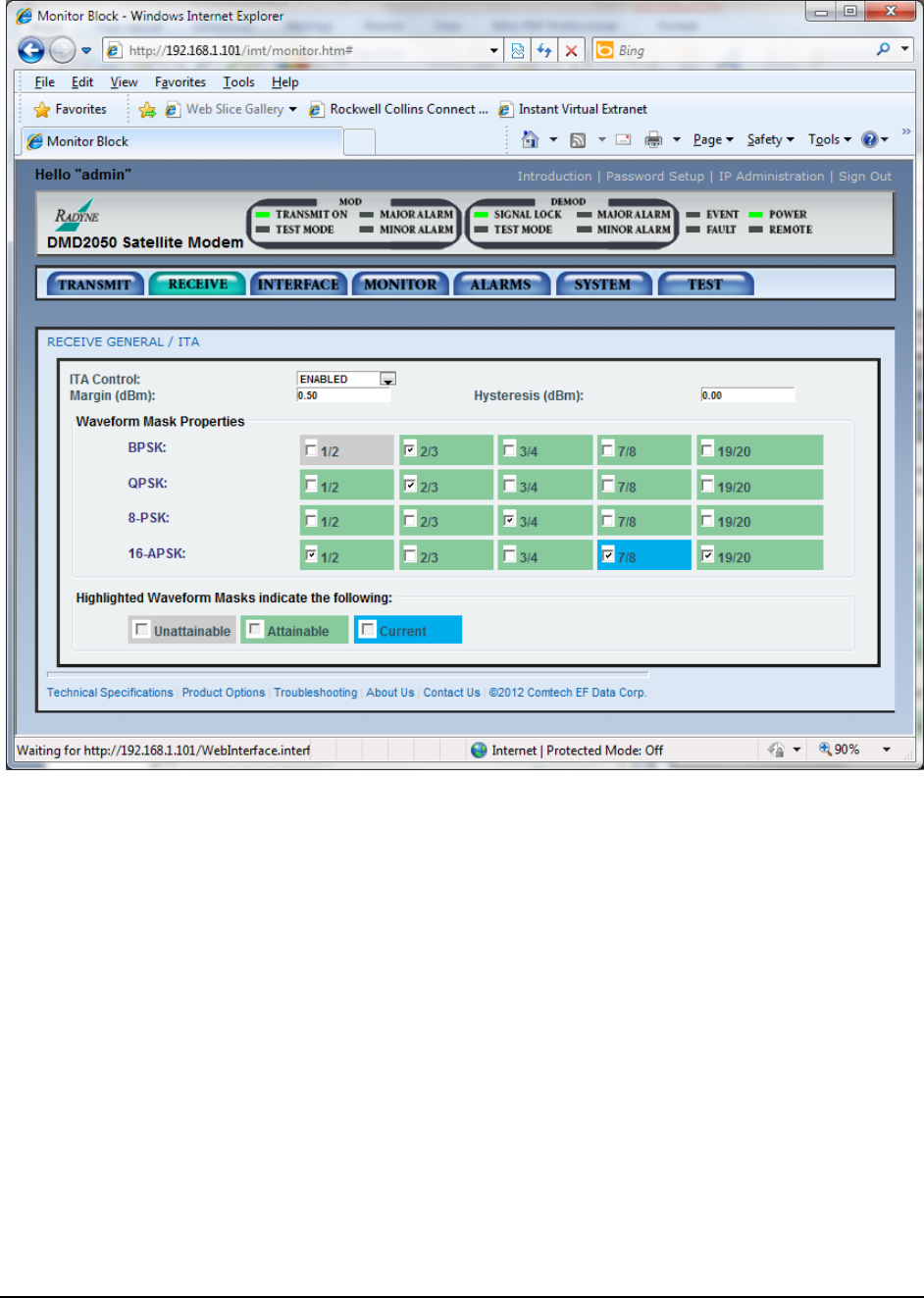The height and width of the screenshot is (1298, 924).
Task: Click the Margin (dBm) input field
Action: coord(343,395)
